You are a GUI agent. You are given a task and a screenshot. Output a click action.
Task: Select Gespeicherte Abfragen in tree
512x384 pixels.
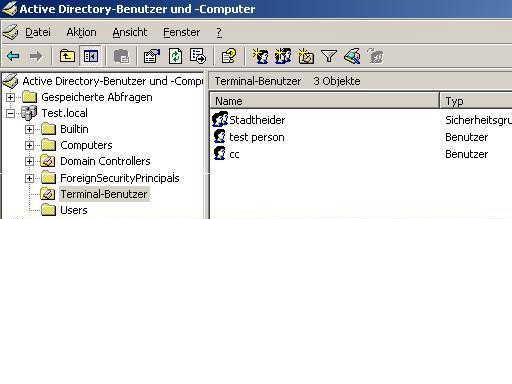point(97,97)
